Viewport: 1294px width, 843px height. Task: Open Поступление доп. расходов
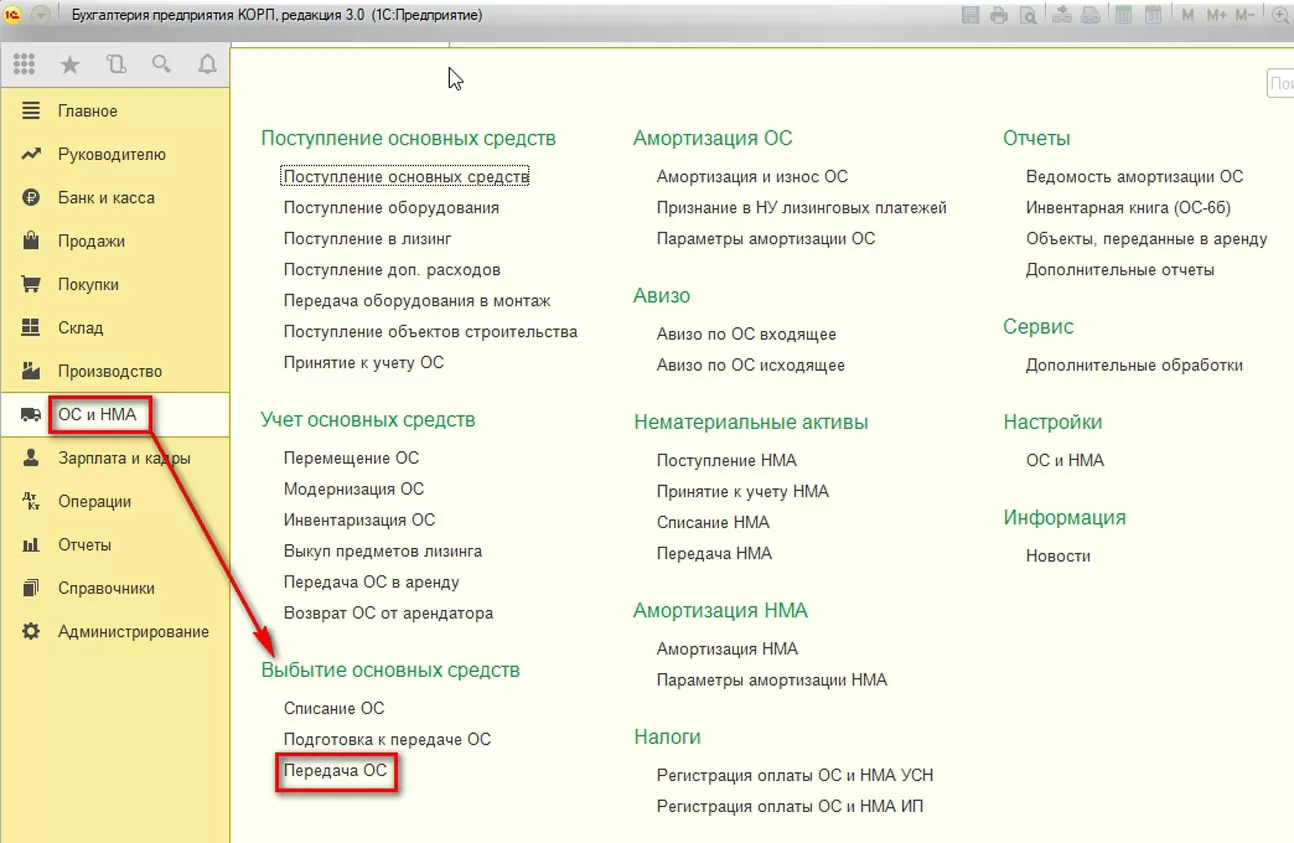tap(392, 270)
